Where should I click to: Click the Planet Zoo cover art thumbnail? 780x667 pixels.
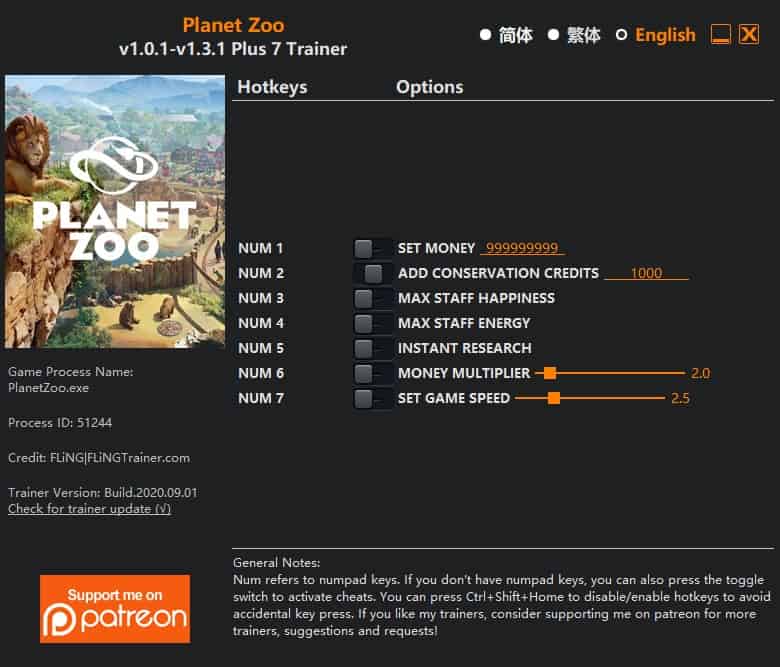(x=115, y=211)
